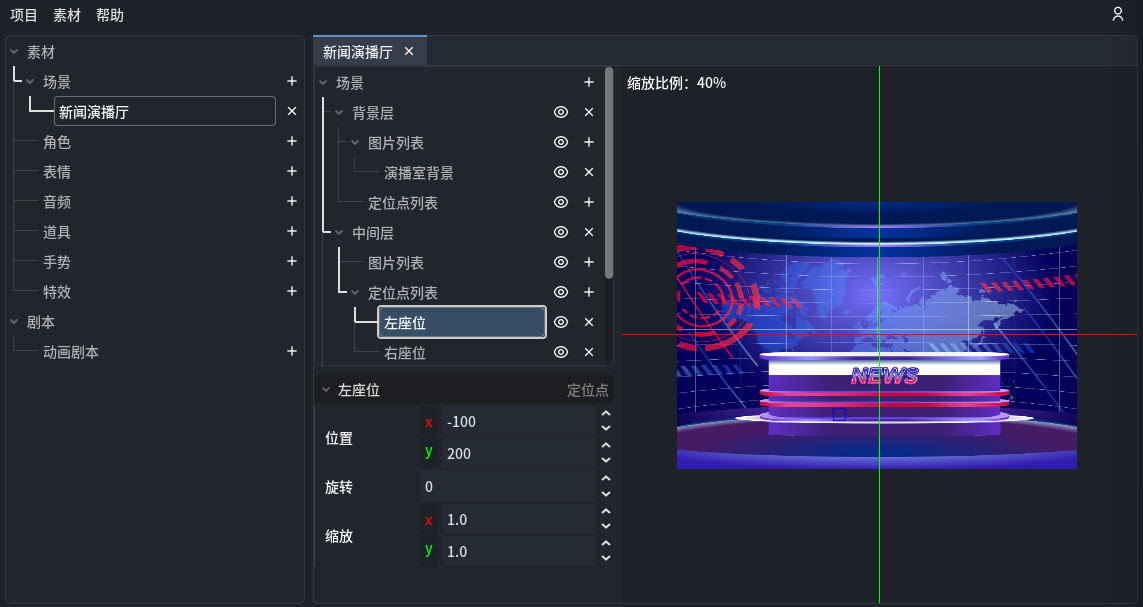This screenshot has height=607, width=1143.
Task: Select the 右座位 anchor point
Action: [405, 352]
